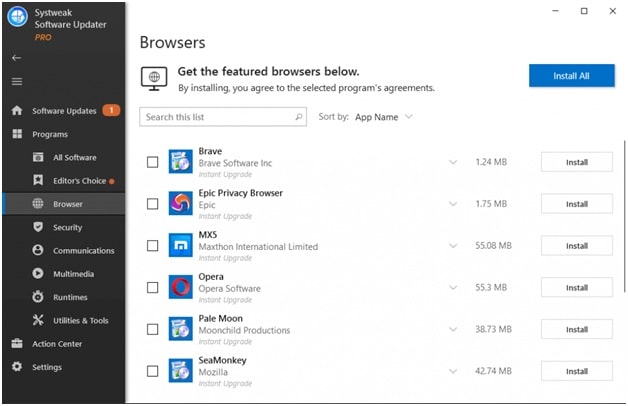The image size is (628, 406).
Task: Check the Pale Moon checkbox
Action: [x=152, y=329]
